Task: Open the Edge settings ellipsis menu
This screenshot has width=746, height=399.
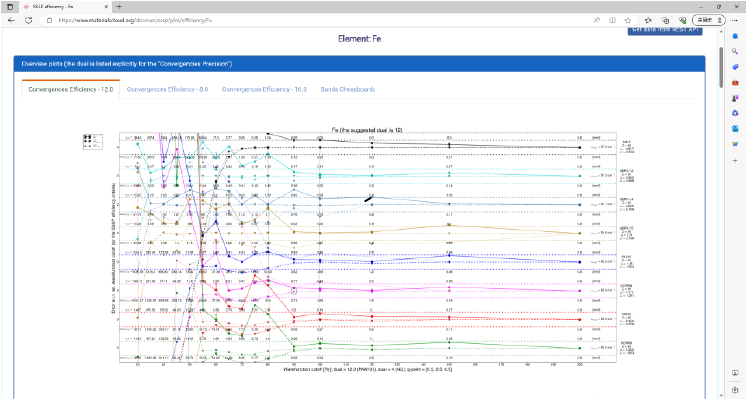Action: pos(735,20)
